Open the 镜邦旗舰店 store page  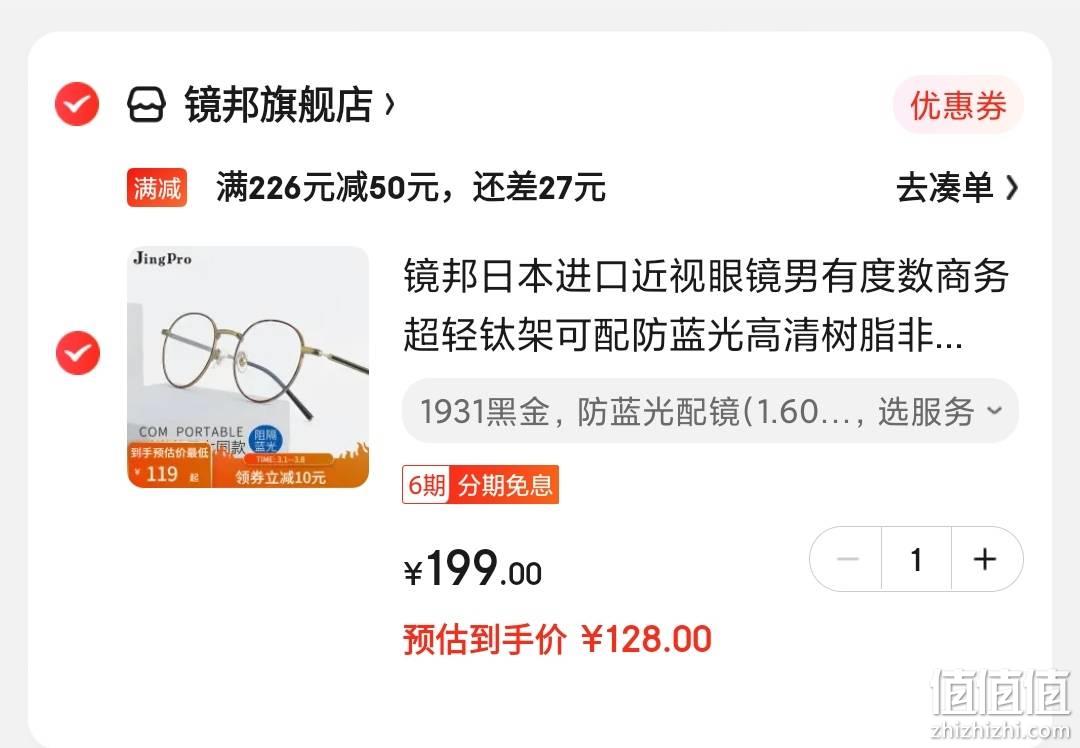pos(278,105)
